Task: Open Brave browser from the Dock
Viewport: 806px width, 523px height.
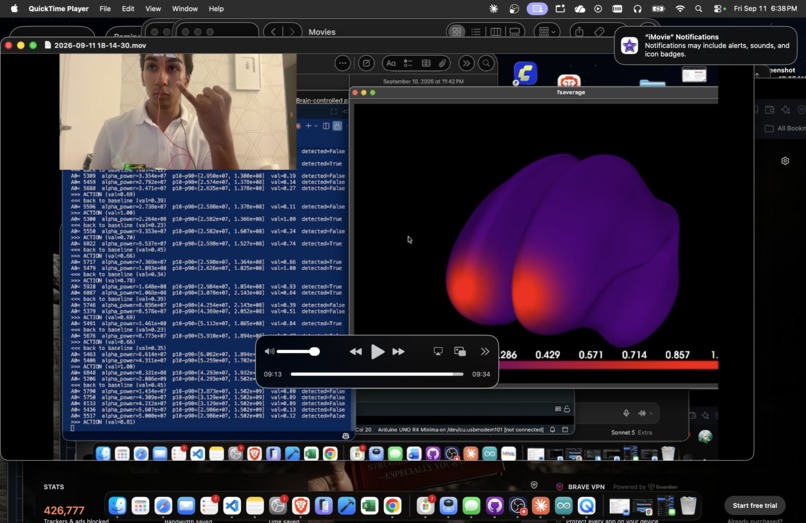Action: click(301, 506)
